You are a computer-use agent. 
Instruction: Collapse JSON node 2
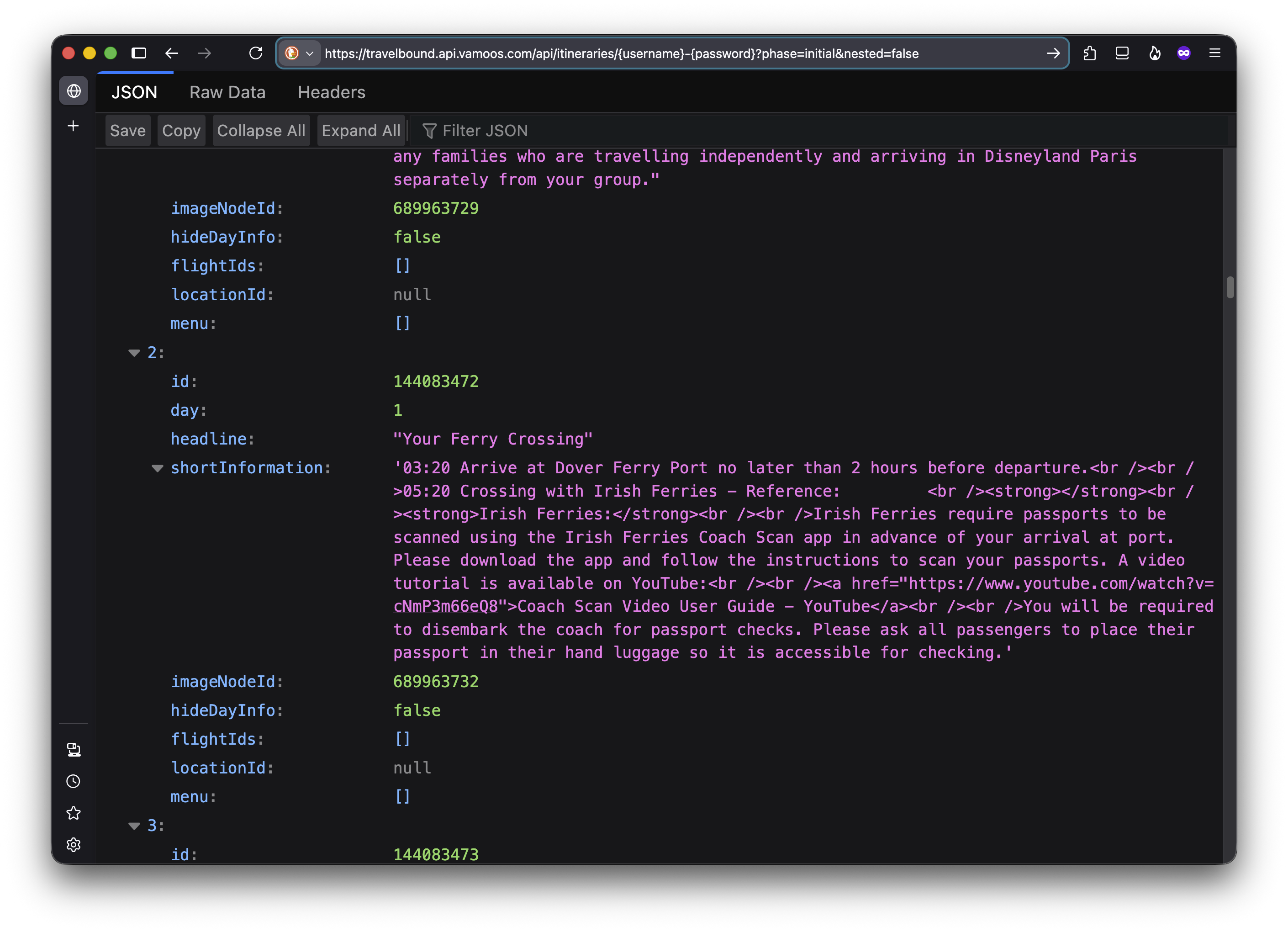click(x=134, y=353)
